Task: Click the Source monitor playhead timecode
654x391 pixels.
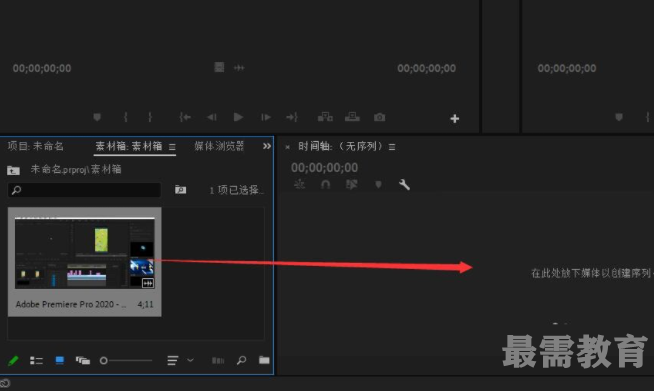Action: point(42,68)
